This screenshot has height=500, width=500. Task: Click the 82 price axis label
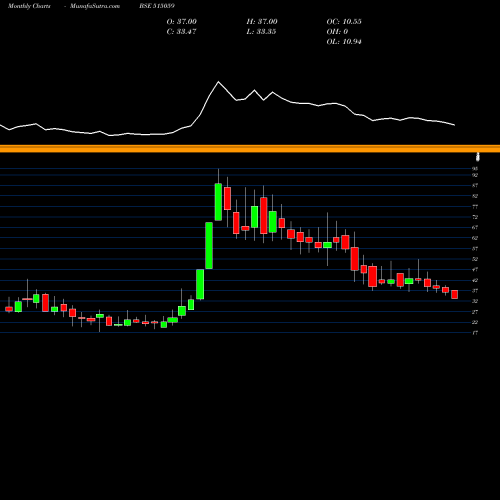tap(475, 196)
